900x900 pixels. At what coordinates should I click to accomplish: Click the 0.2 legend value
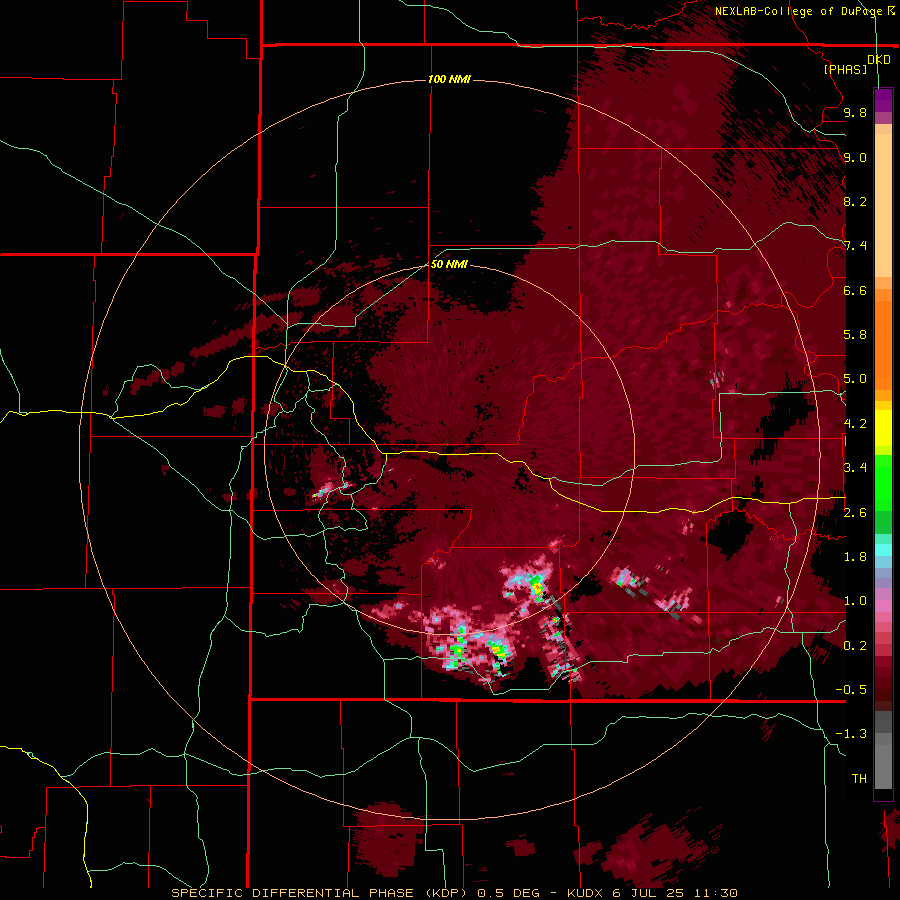[x=855, y=646]
